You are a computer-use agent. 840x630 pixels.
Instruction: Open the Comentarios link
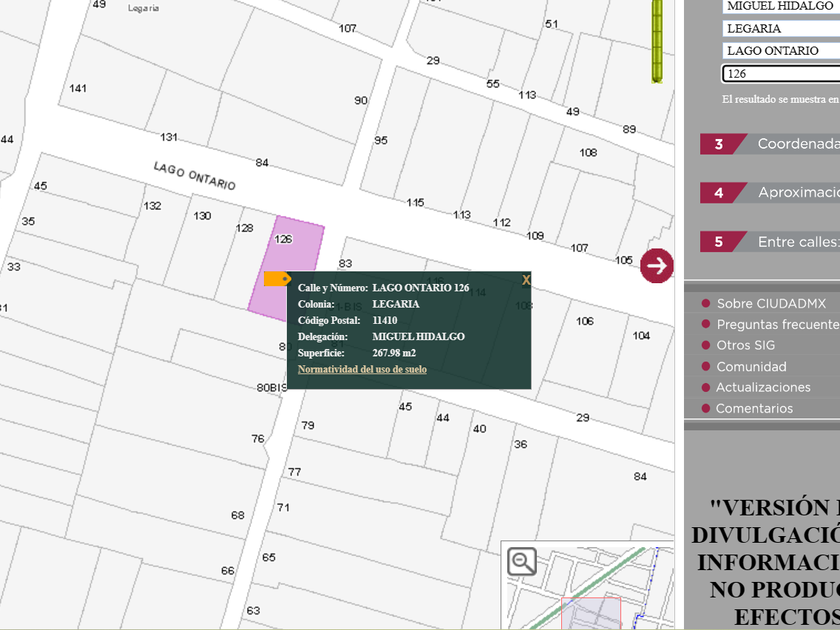[754, 408]
